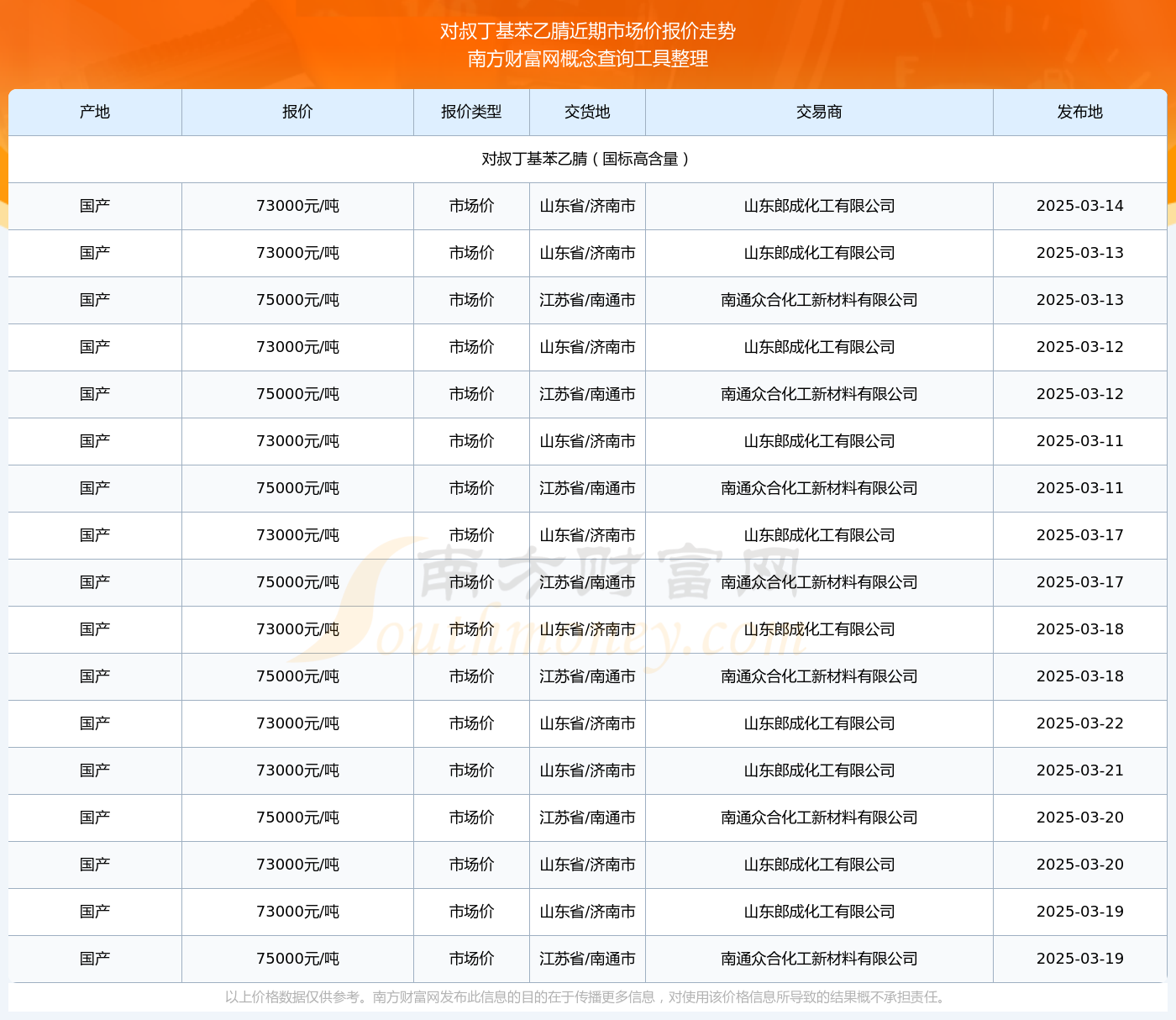Click 山东省/济南市 in the 2025-03-19 row

(587, 912)
